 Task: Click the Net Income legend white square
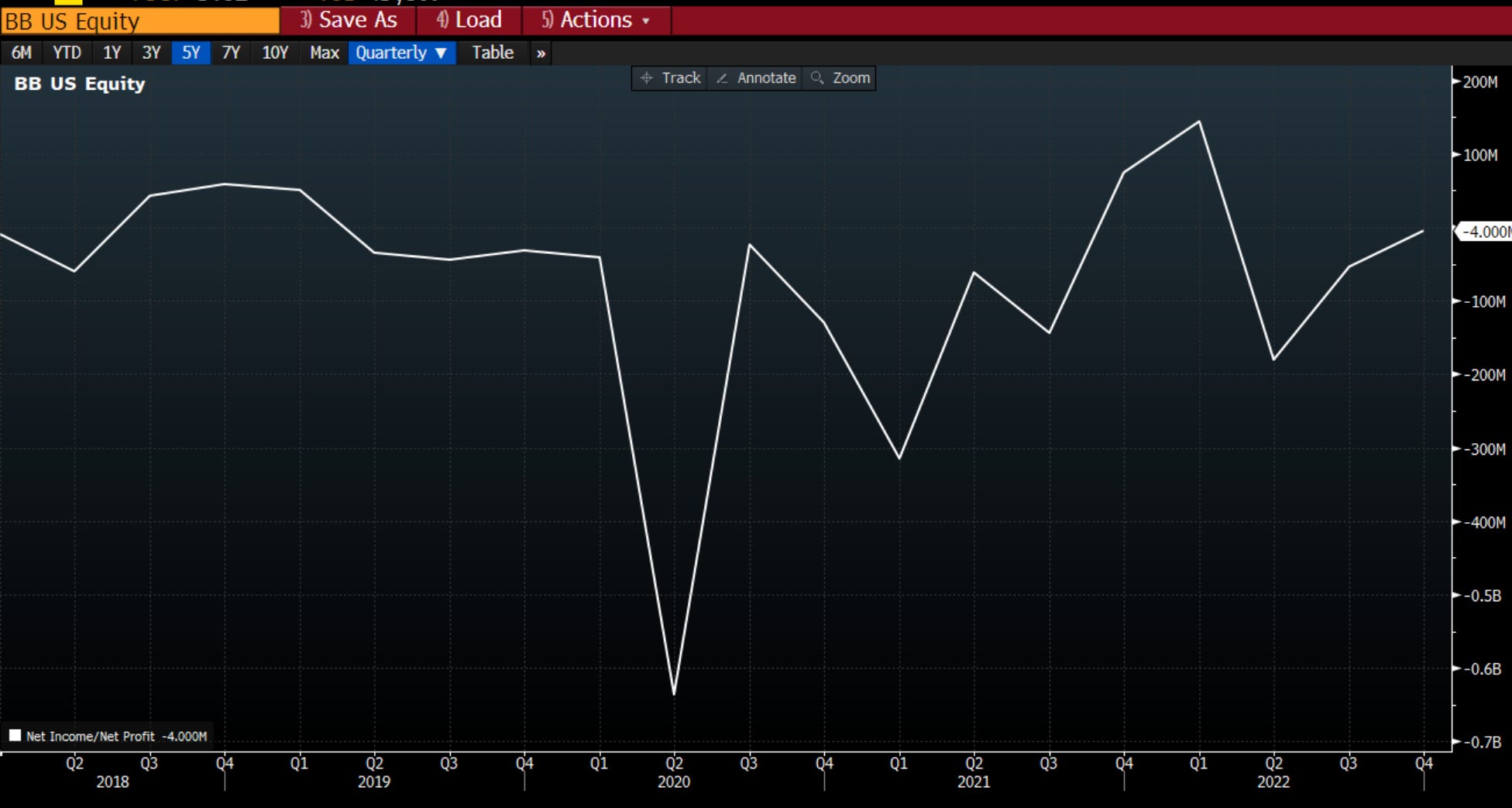coord(15,735)
